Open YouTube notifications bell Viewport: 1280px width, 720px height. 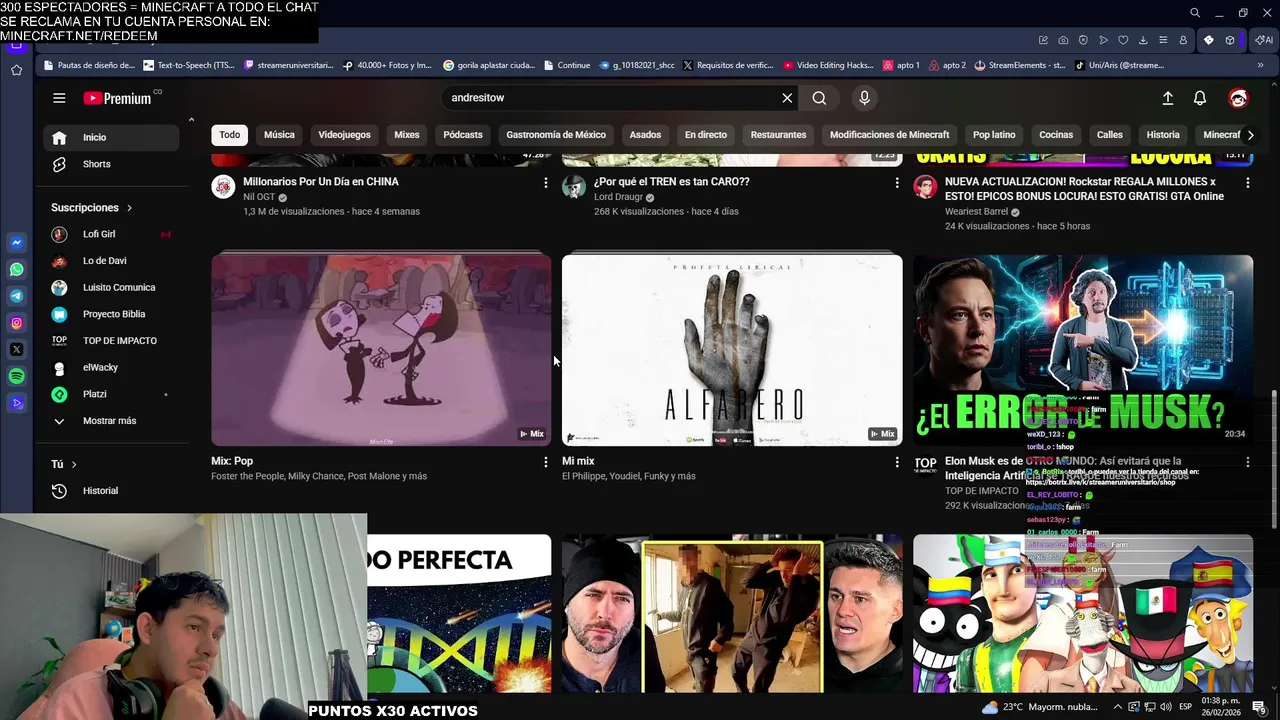(x=1200, y=98)
